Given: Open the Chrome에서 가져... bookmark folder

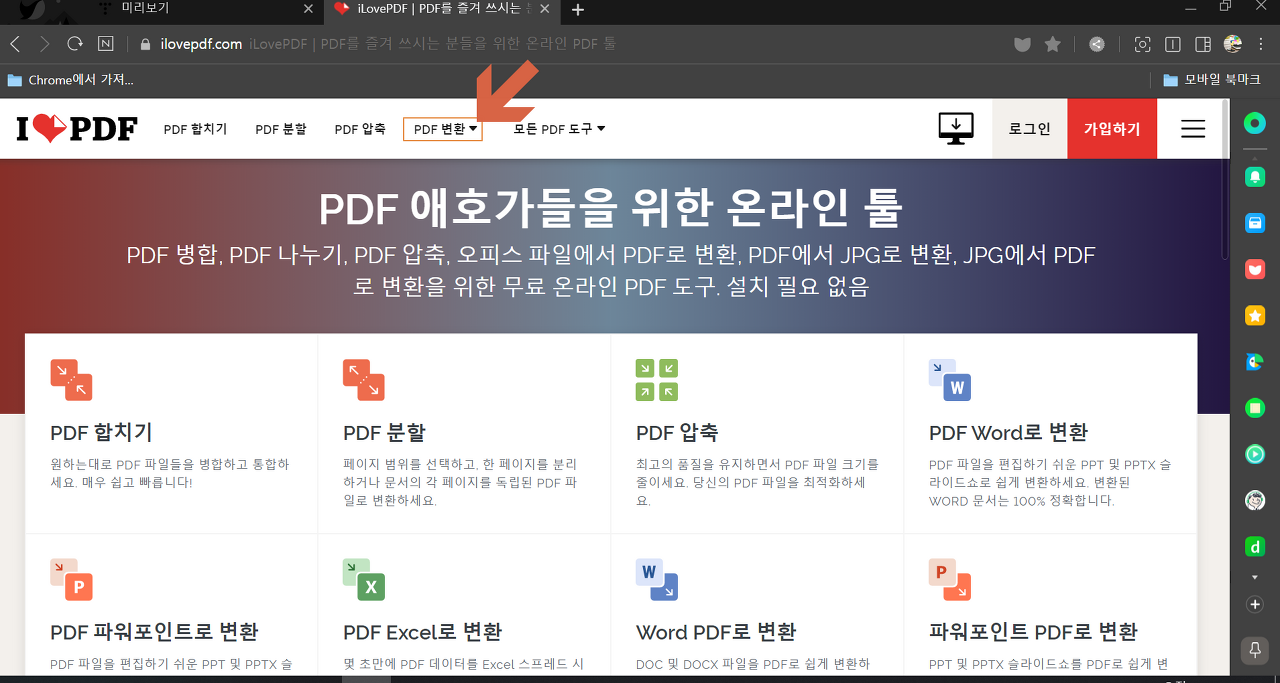Looking at the screenshot, I should pos(70,80).
